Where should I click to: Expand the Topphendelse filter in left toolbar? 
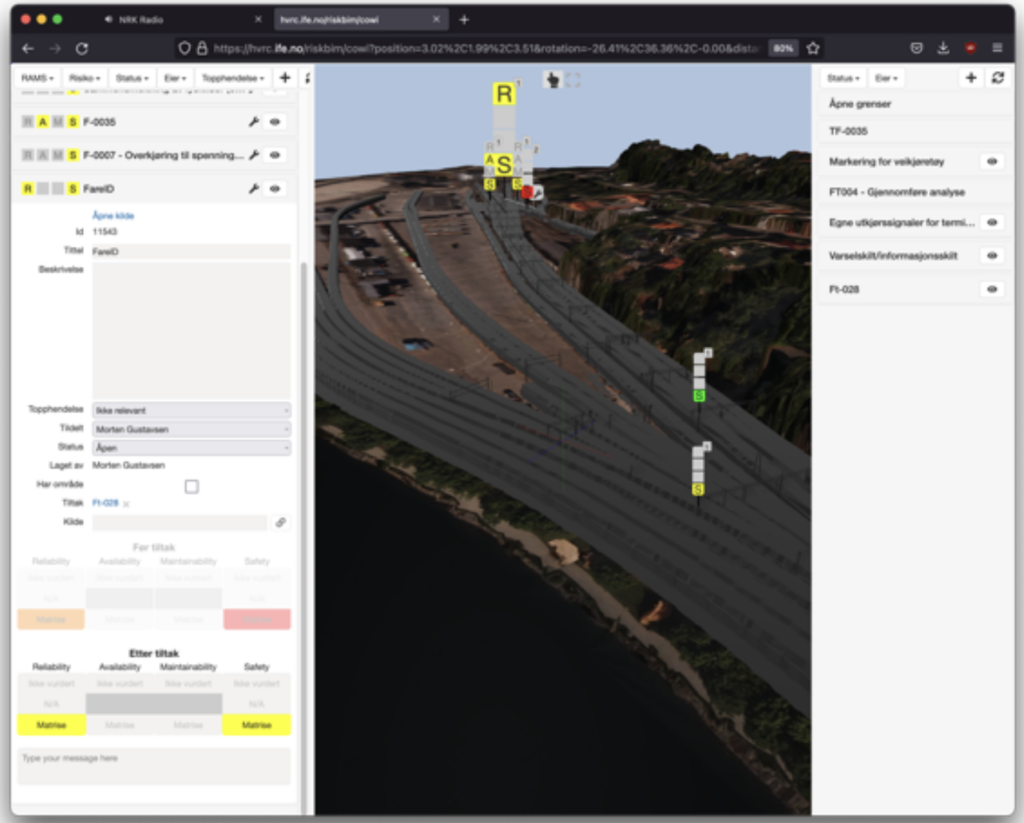[233, 78]
